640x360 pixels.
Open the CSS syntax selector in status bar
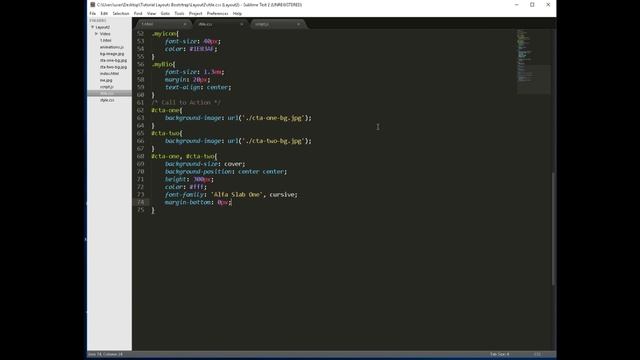point(538,354)
